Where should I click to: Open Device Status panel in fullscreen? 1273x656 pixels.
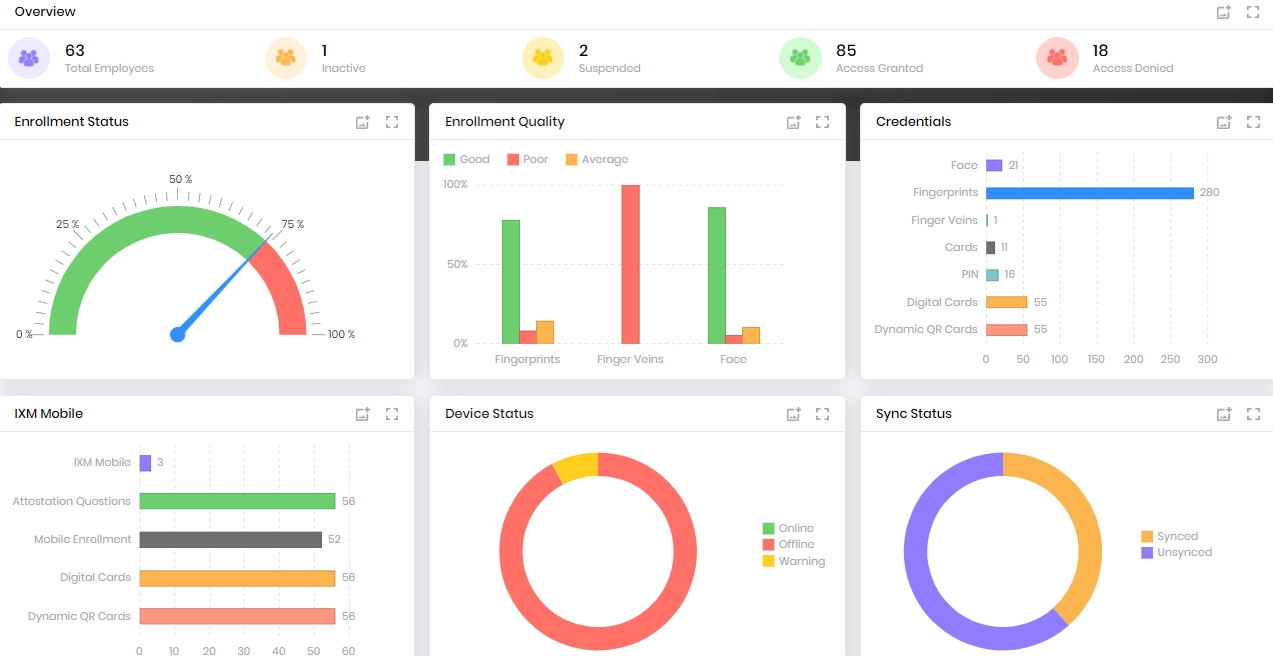(823, 414)
